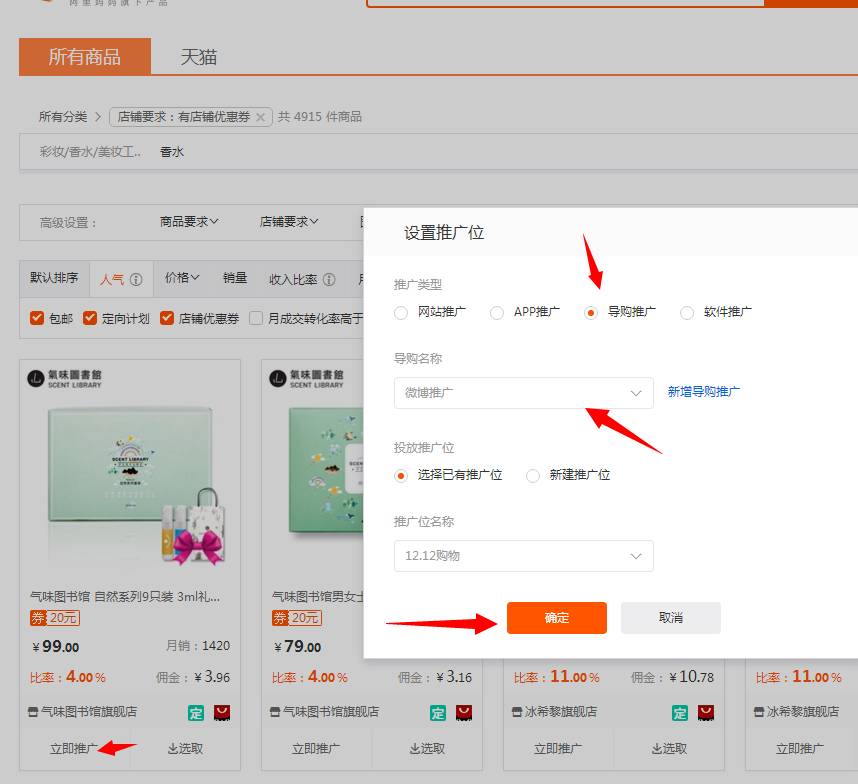
Task: Select the APP推广 radio option
Action: tap(497, 313)
